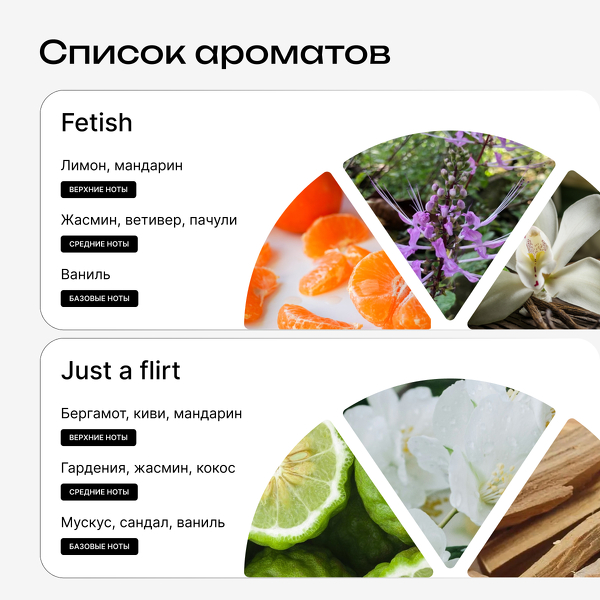Select Базовые ноты badge under Мускус, сандал, ваниль
Screen dimensions: 600x600
99,546
